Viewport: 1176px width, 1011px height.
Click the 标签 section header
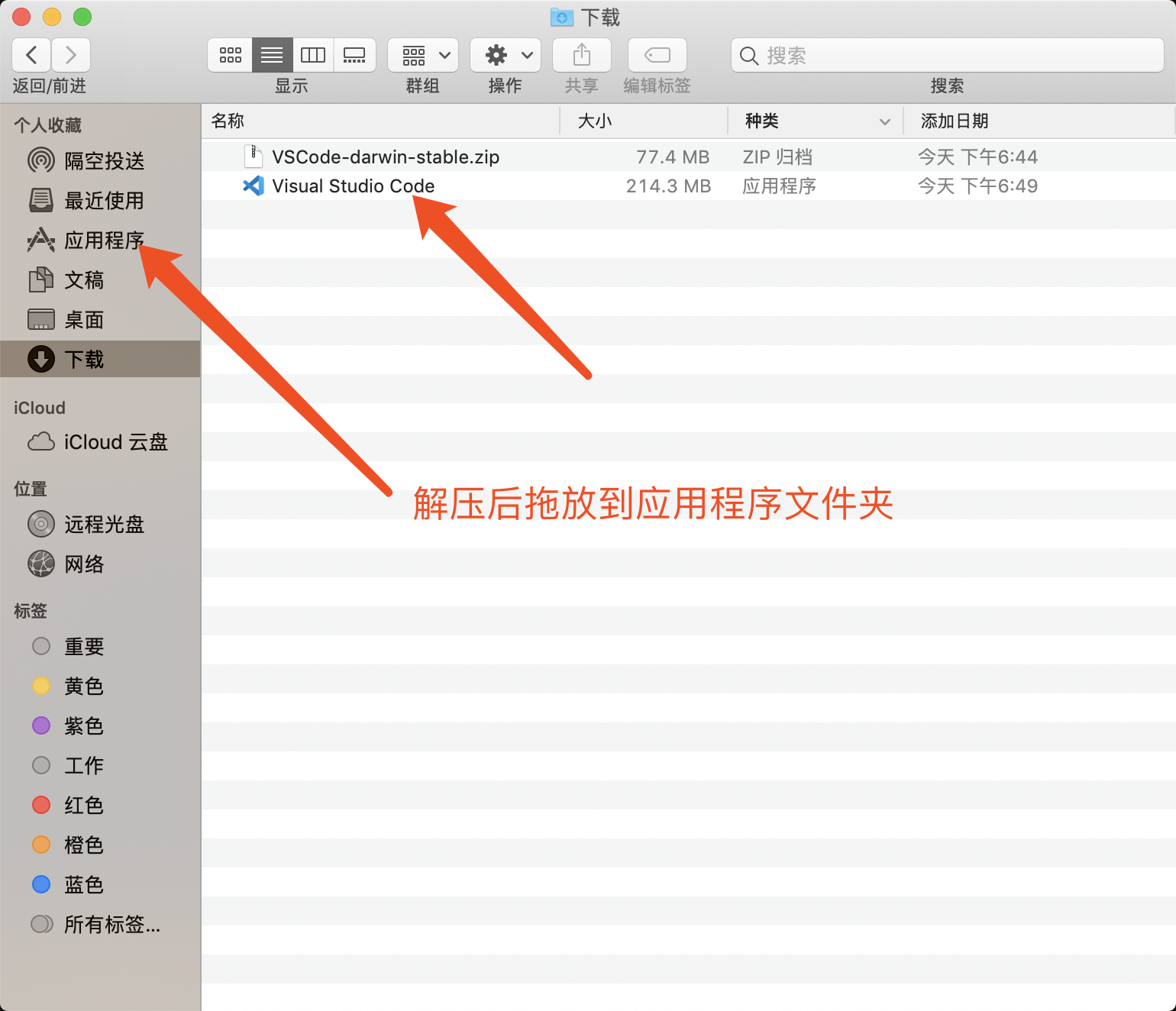tap(31, 611)
